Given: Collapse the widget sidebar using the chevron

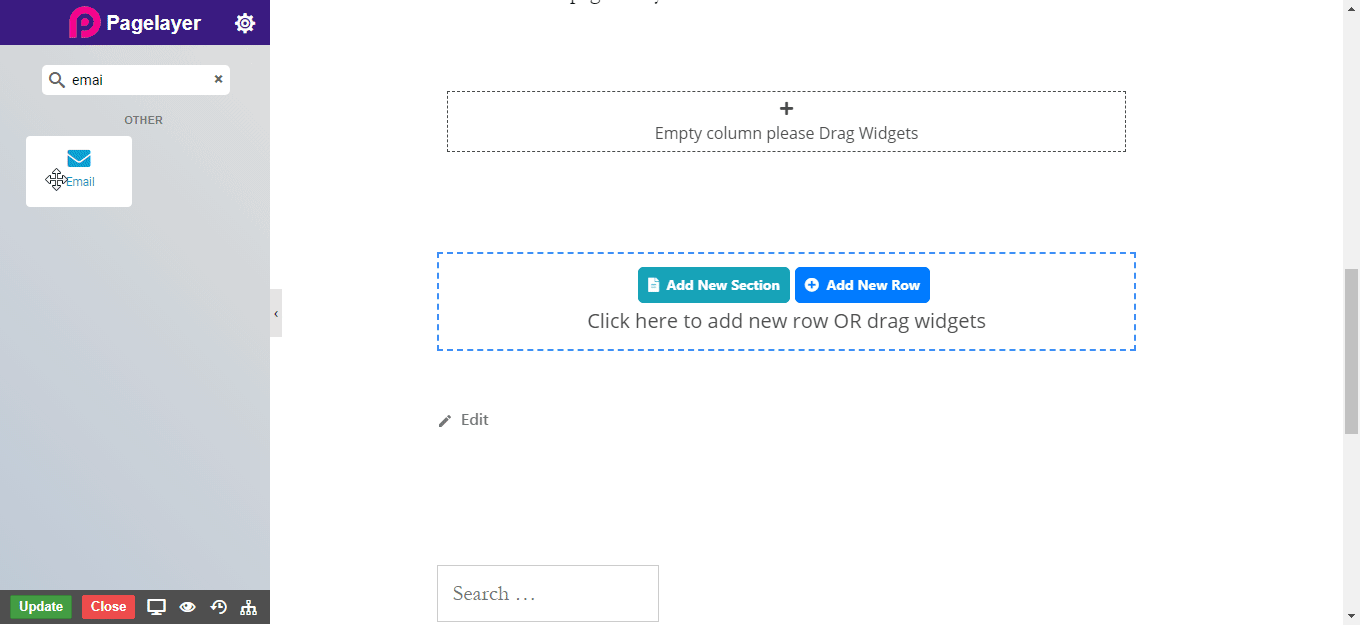Looking at the screenshot, I should 276,313.
